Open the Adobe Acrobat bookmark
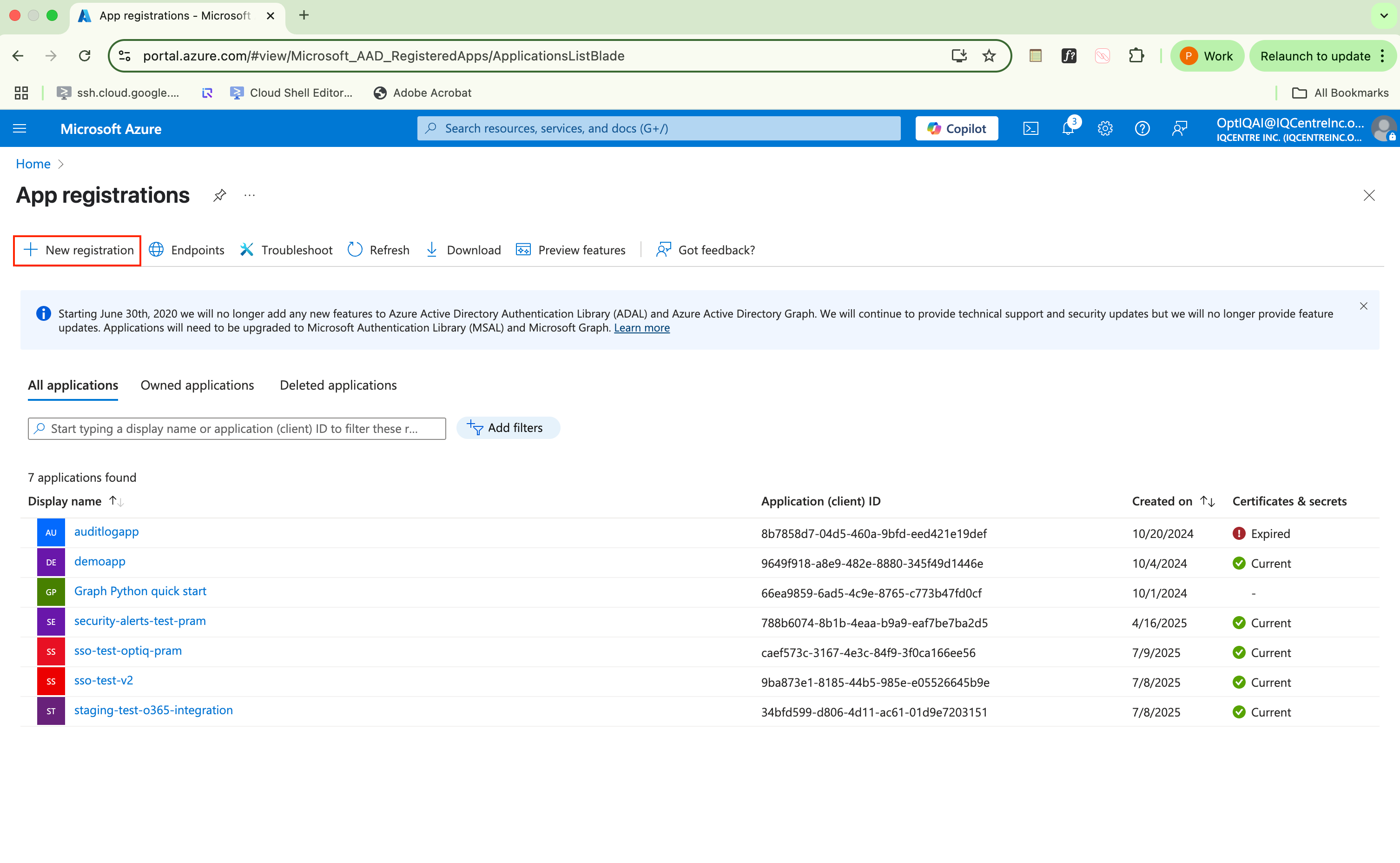The height and width of the screenshot is (863, 1400). click(x=423, y=93)
